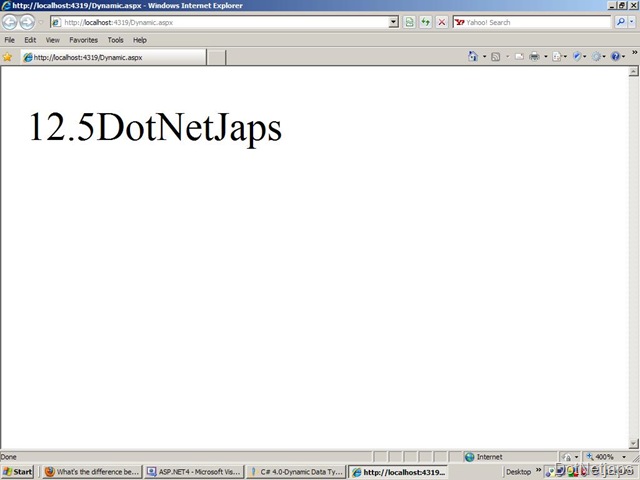
Task: Select the localhost:4319/Dynamic.aspx tab
Action: click(x=113, y=58)
